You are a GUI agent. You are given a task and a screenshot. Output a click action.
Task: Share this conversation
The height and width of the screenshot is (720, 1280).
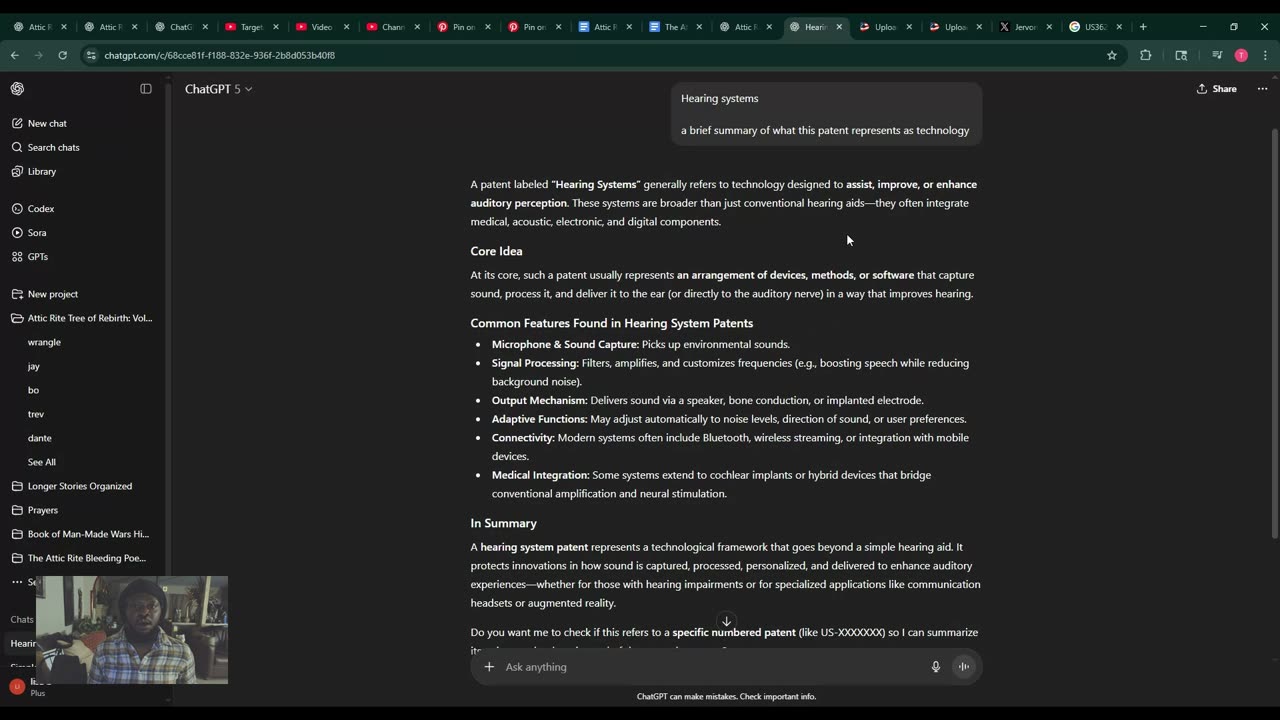coord(1217,89)
